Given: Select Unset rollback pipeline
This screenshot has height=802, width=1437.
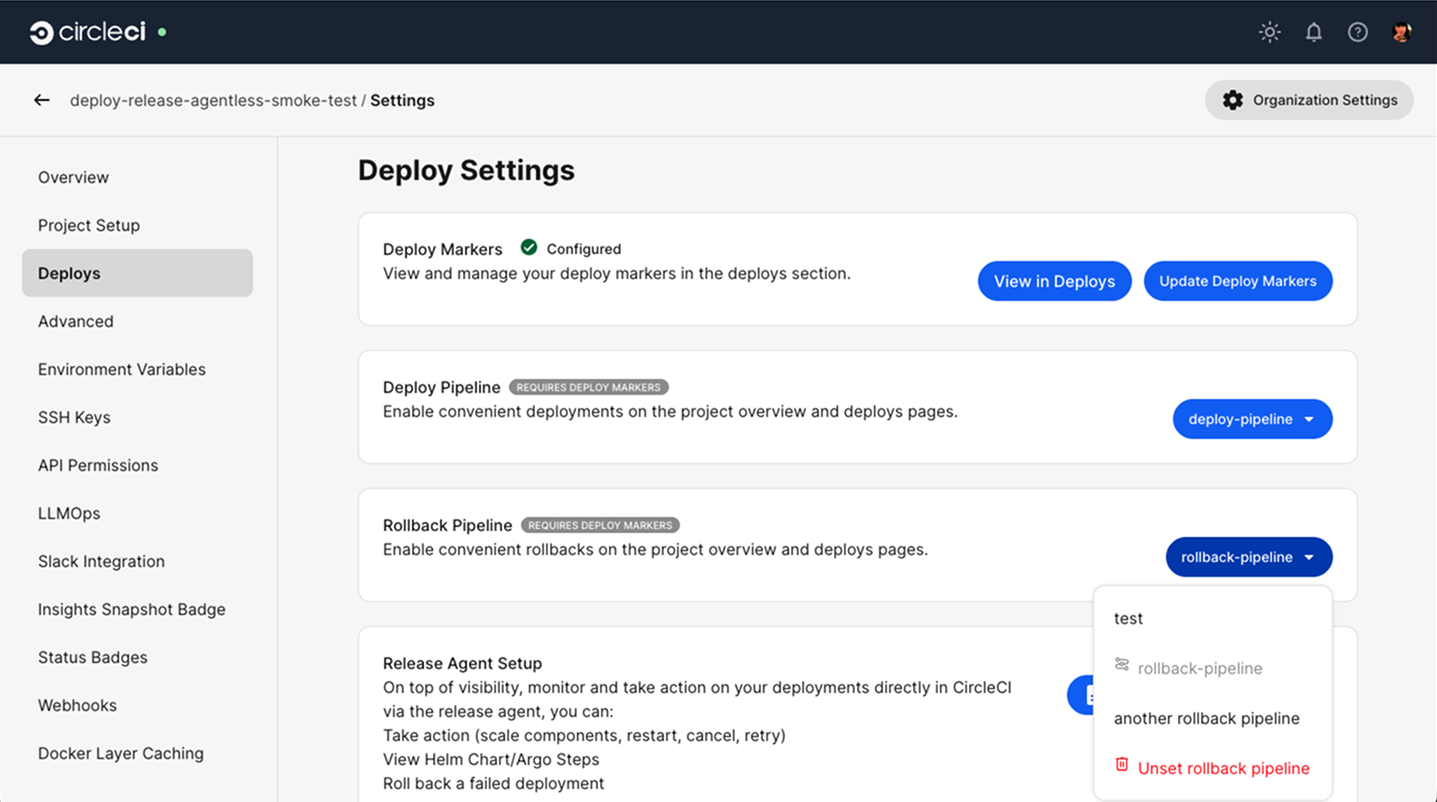Looking at the screenshot, I should (1224, 767).
